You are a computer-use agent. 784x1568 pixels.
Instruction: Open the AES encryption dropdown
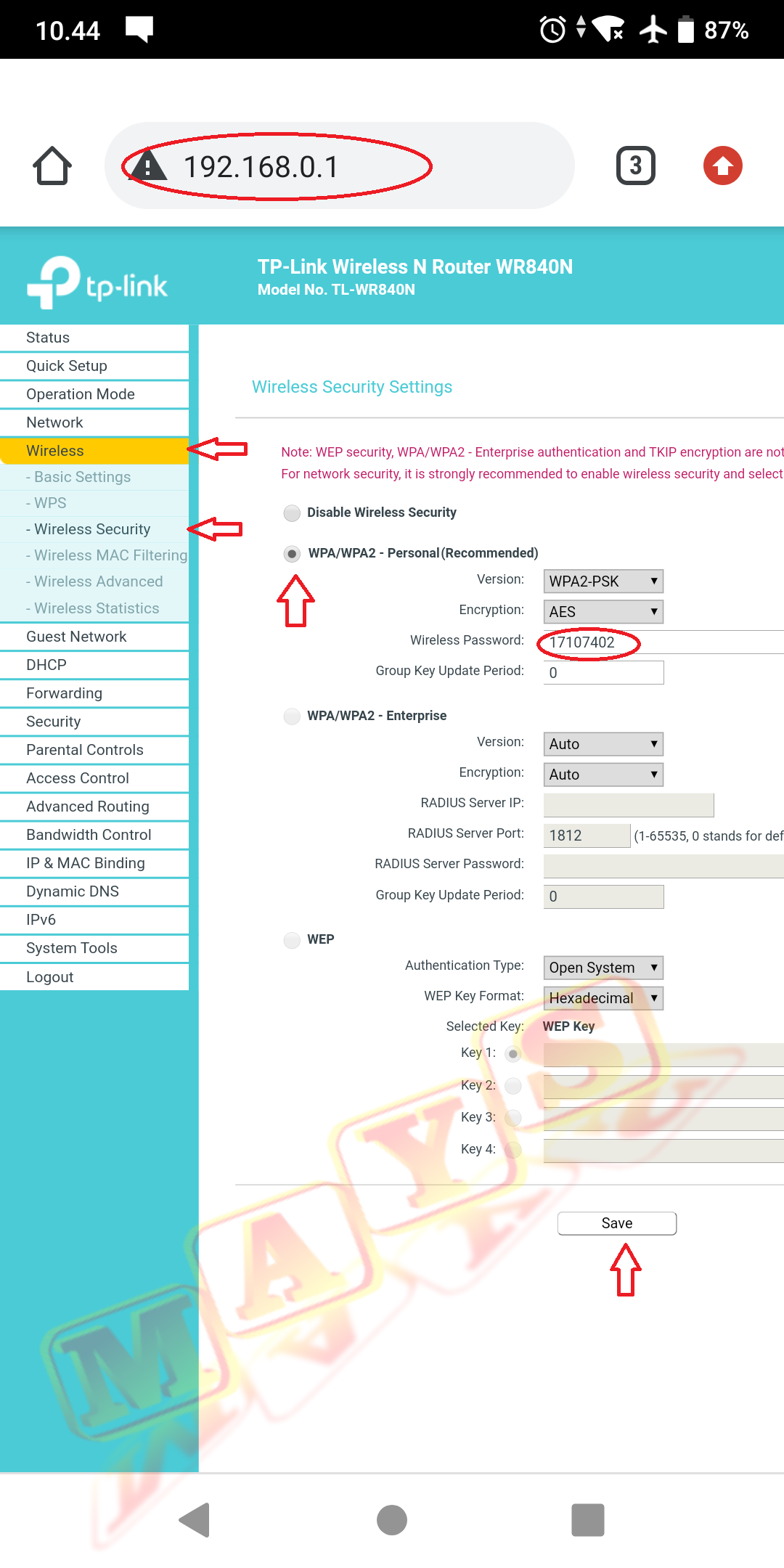tap(603, 612)
